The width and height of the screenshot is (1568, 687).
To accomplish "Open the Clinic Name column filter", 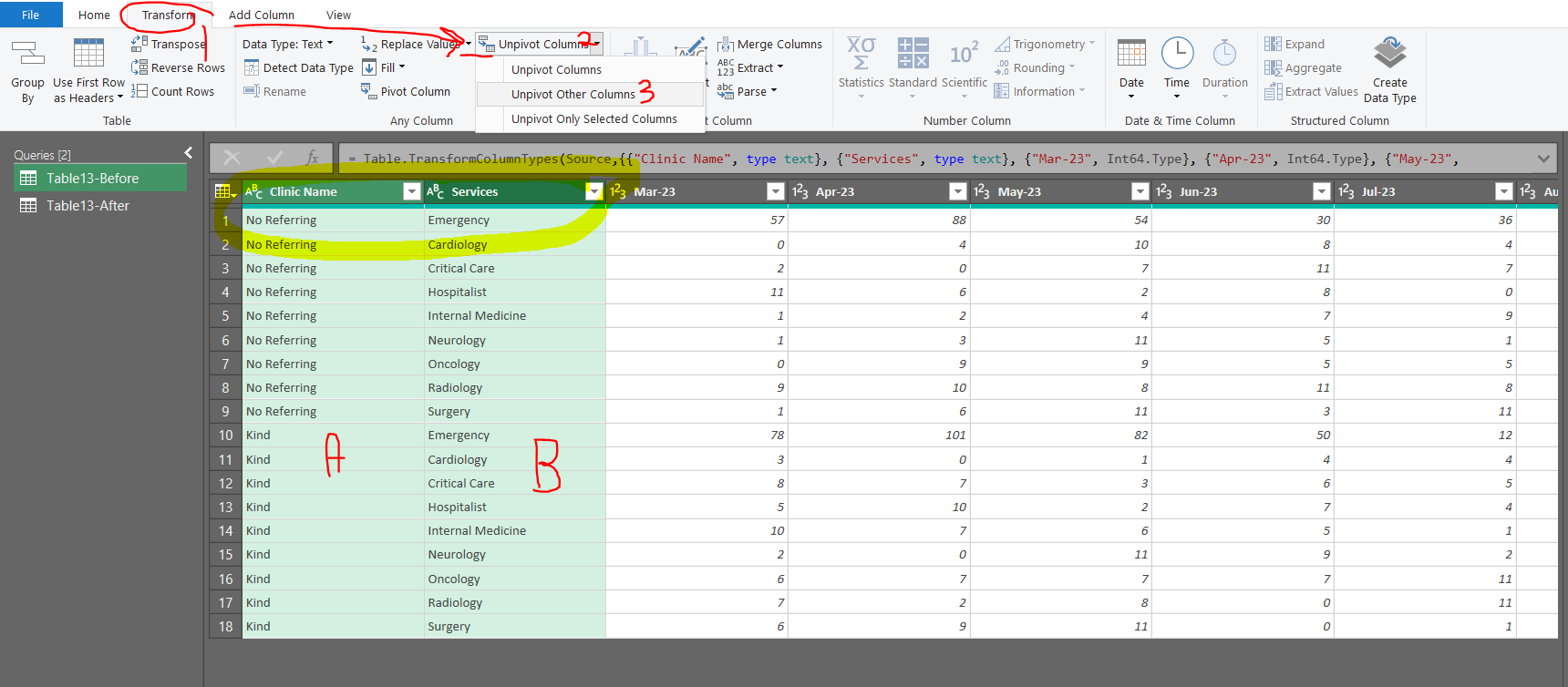I will click(x=411, y=191).
